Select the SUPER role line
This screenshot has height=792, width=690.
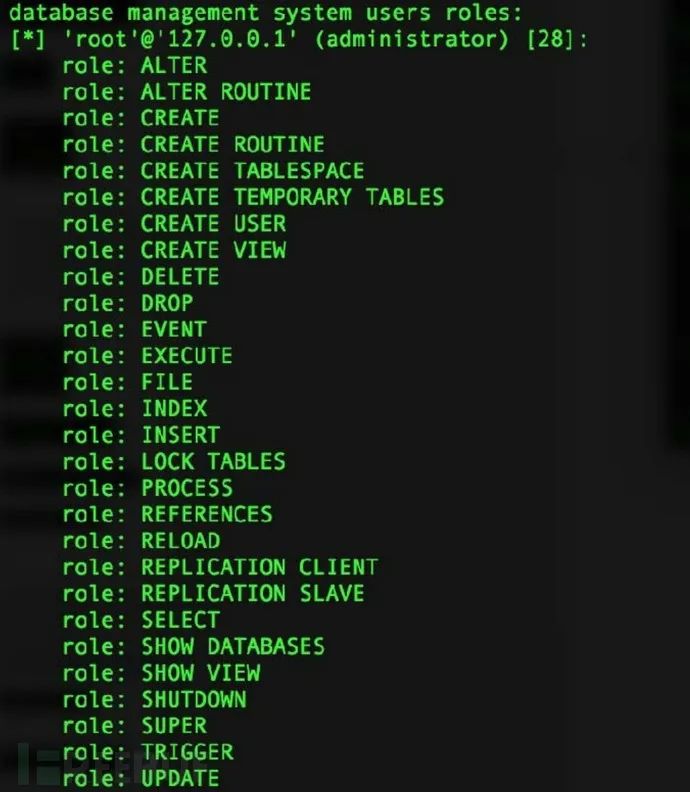(x=135, y=725)
